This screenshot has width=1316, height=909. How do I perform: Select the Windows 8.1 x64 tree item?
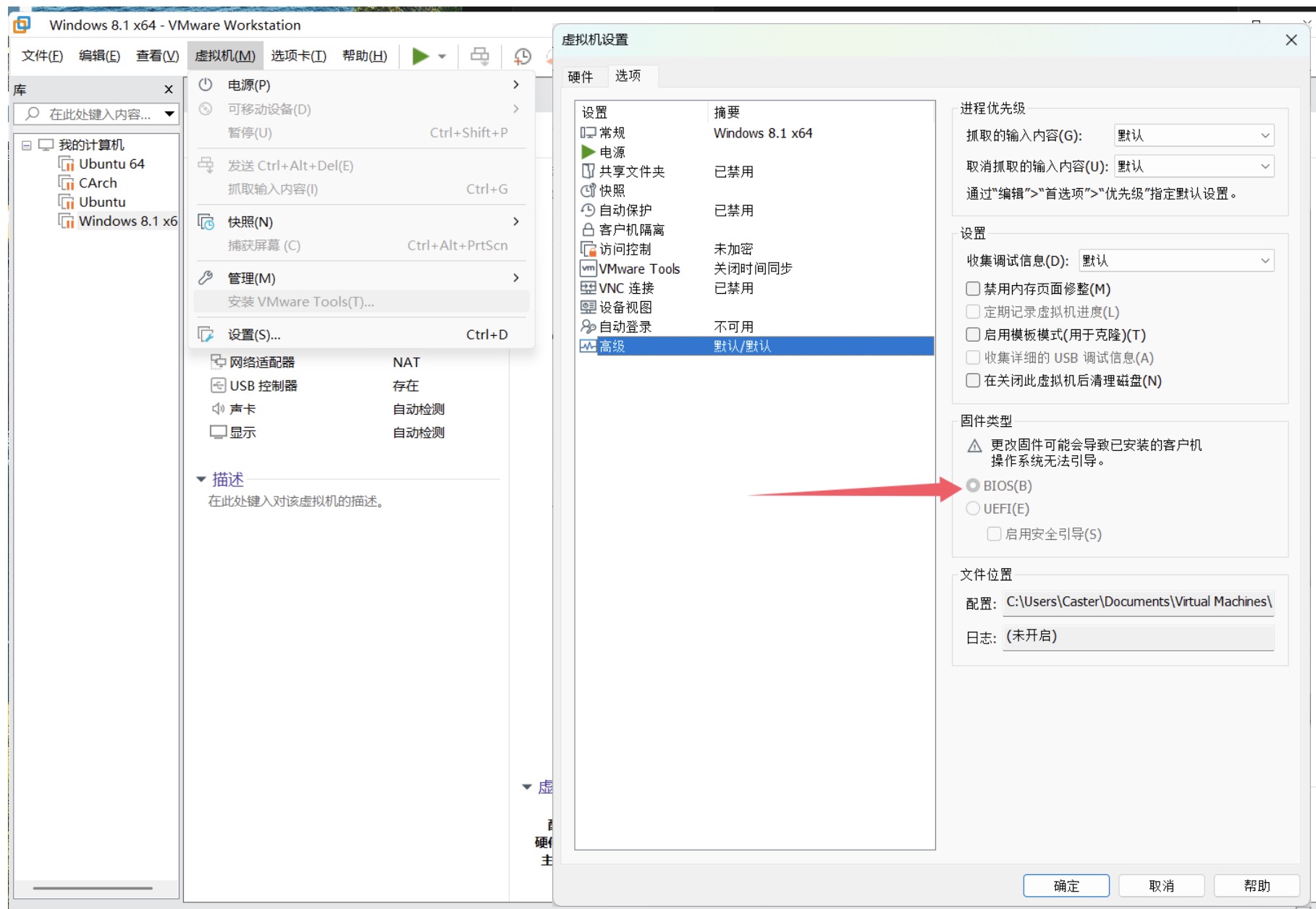click(x=128, y=221)
